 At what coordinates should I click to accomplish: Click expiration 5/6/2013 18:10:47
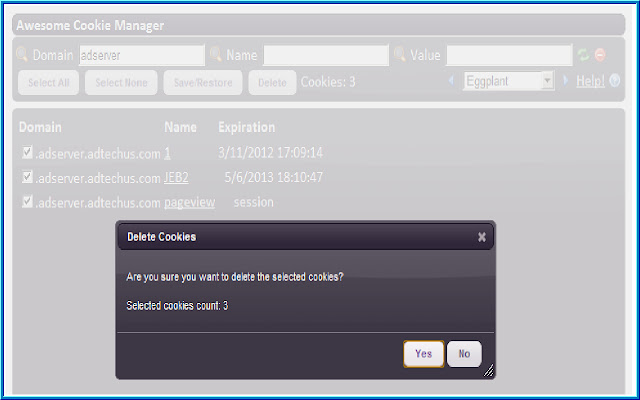[x=273, y=177]
